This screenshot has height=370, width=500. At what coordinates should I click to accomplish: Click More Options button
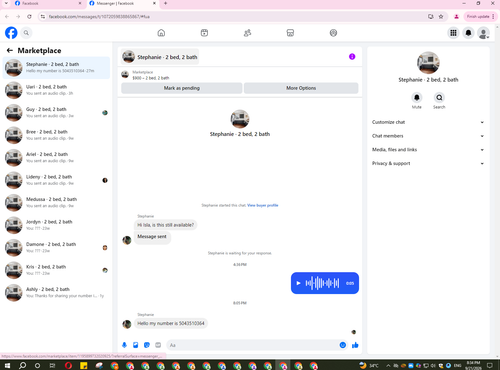click(301, 88)
